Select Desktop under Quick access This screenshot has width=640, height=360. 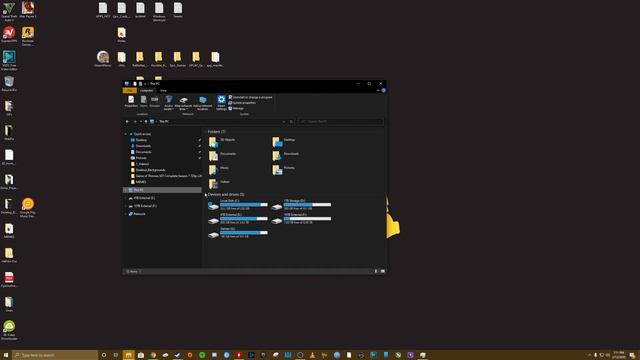(x=141, y=140)
